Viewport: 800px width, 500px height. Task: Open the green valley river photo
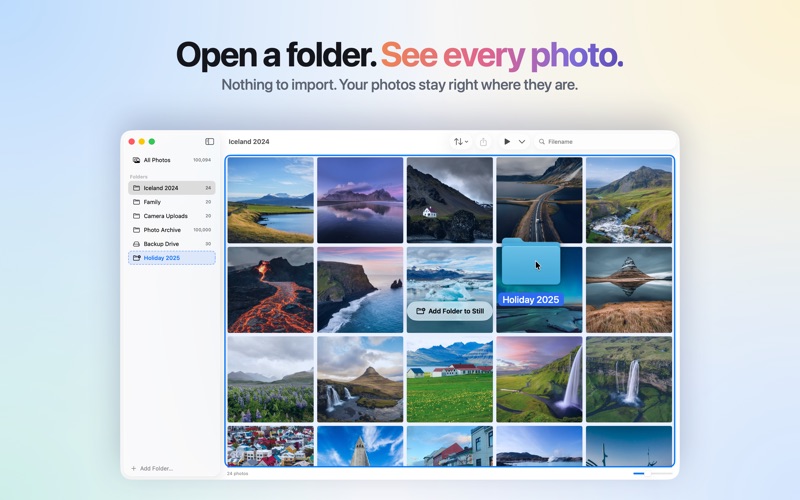tap(629, 200)
